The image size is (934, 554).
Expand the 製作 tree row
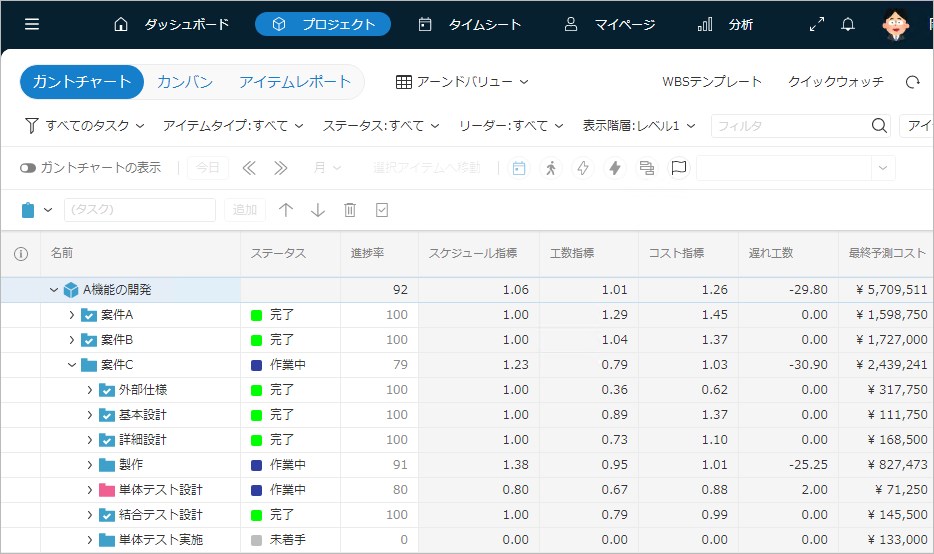tap(89, 465)
